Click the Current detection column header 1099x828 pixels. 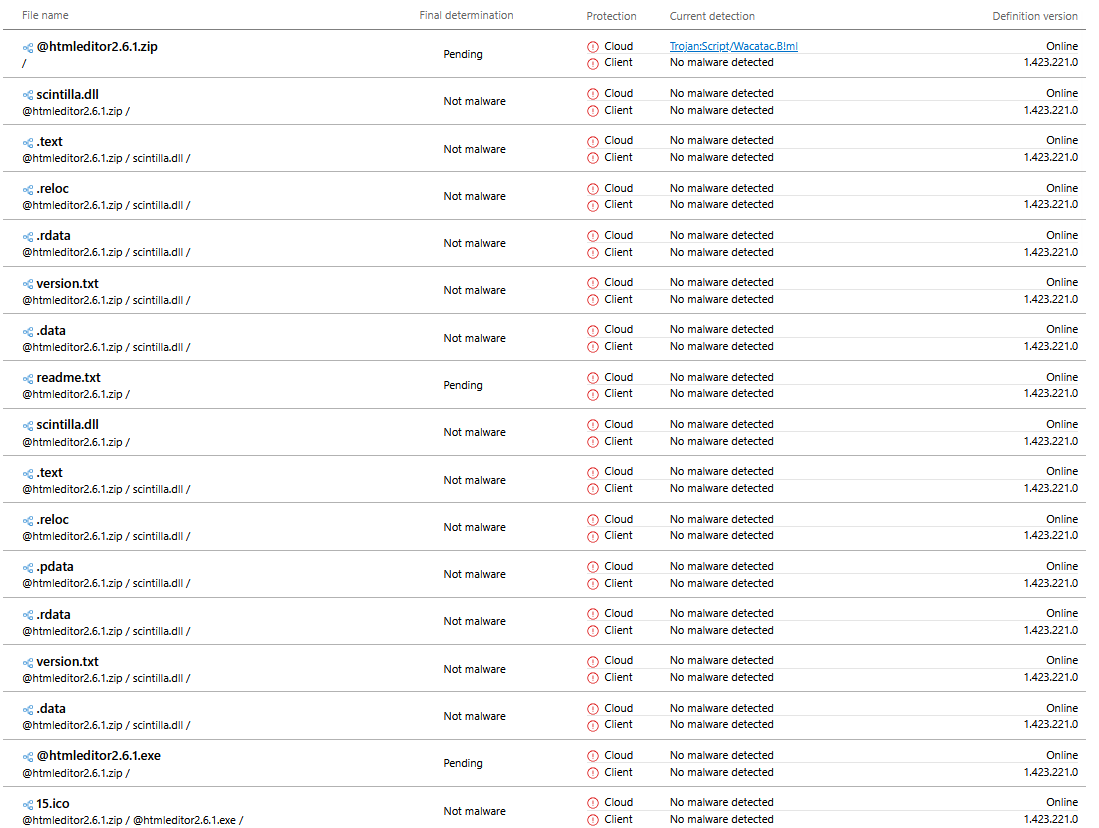(x=712, y=15)
